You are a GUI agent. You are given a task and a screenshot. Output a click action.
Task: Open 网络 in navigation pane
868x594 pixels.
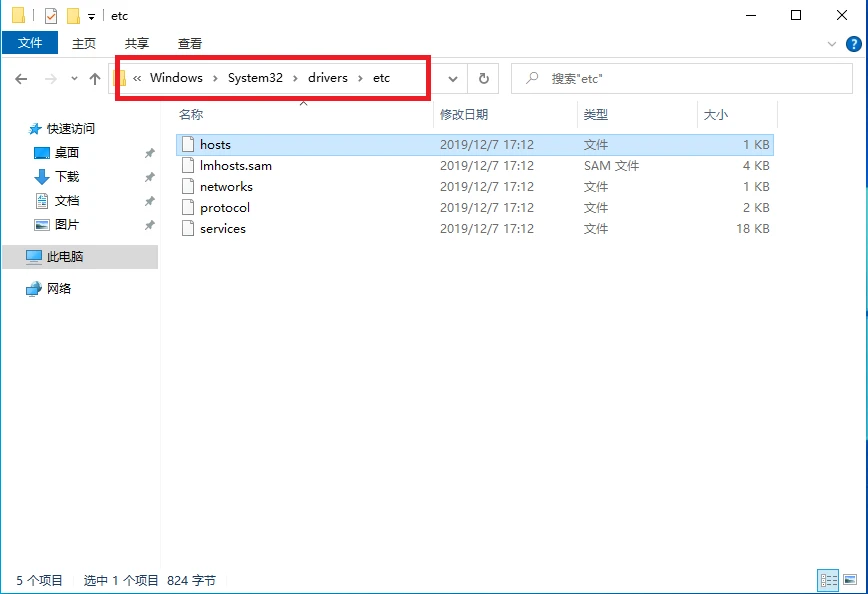pyautogui.click(x=59, y=288)
